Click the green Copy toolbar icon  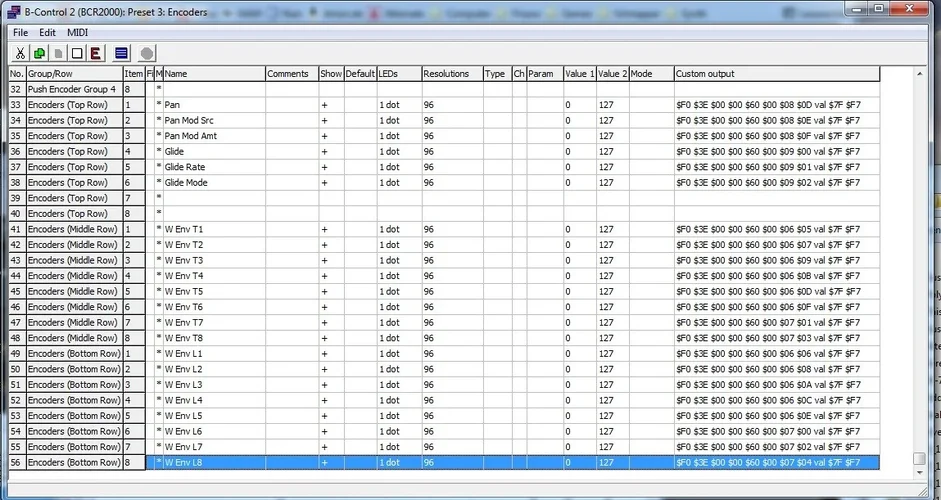click(39, 53)
